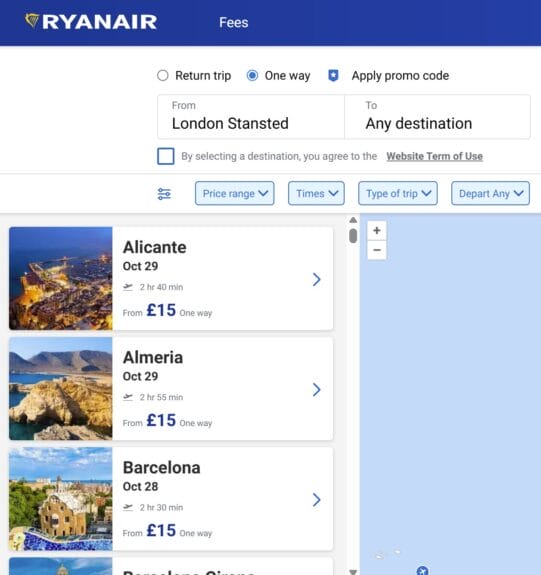Select the One way radio button
This screenshot has width=541, height=575.
(x=252, y=76)
